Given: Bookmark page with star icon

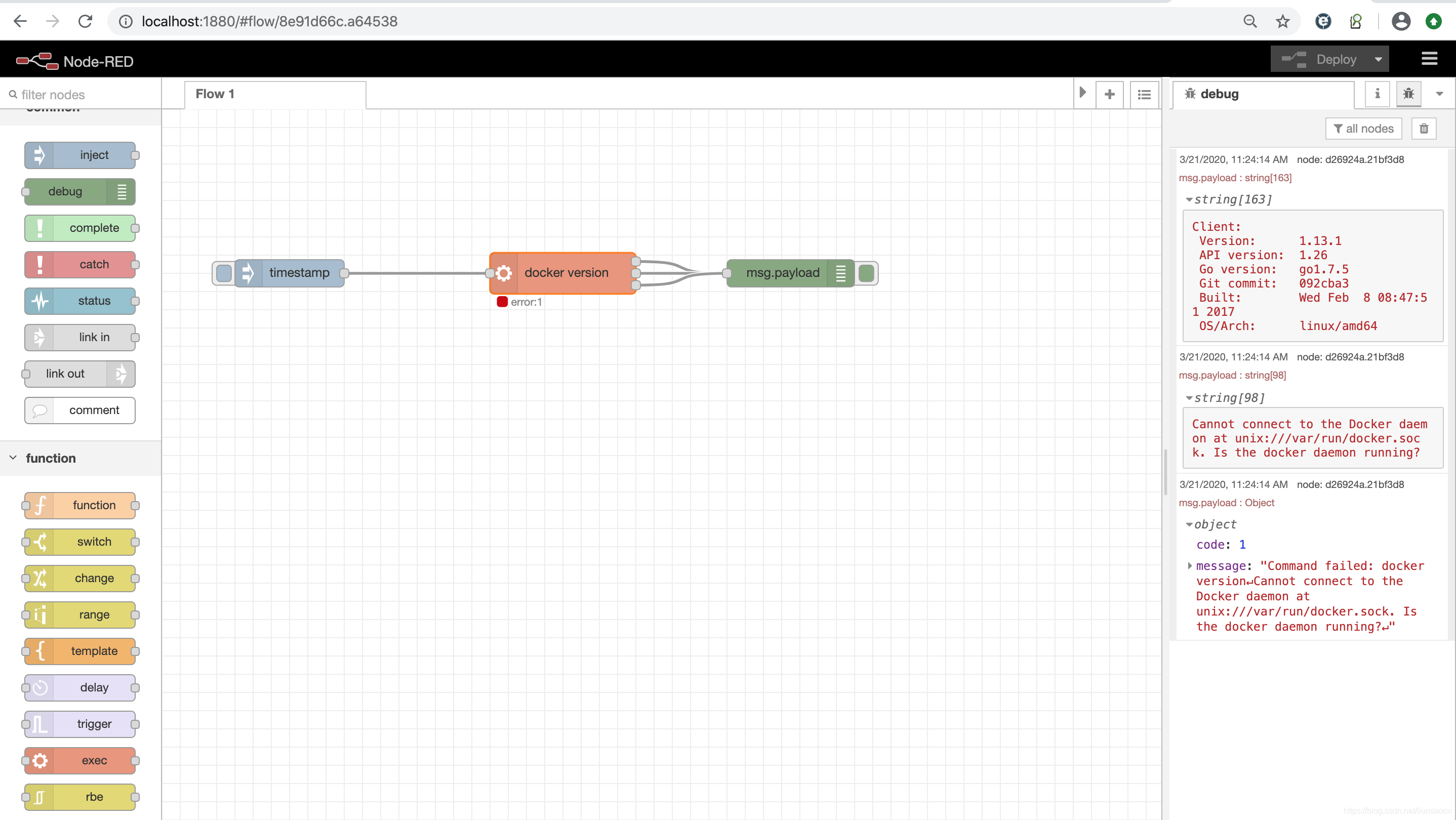Looking at the screenshot, I should click(x=1282, y=21).
